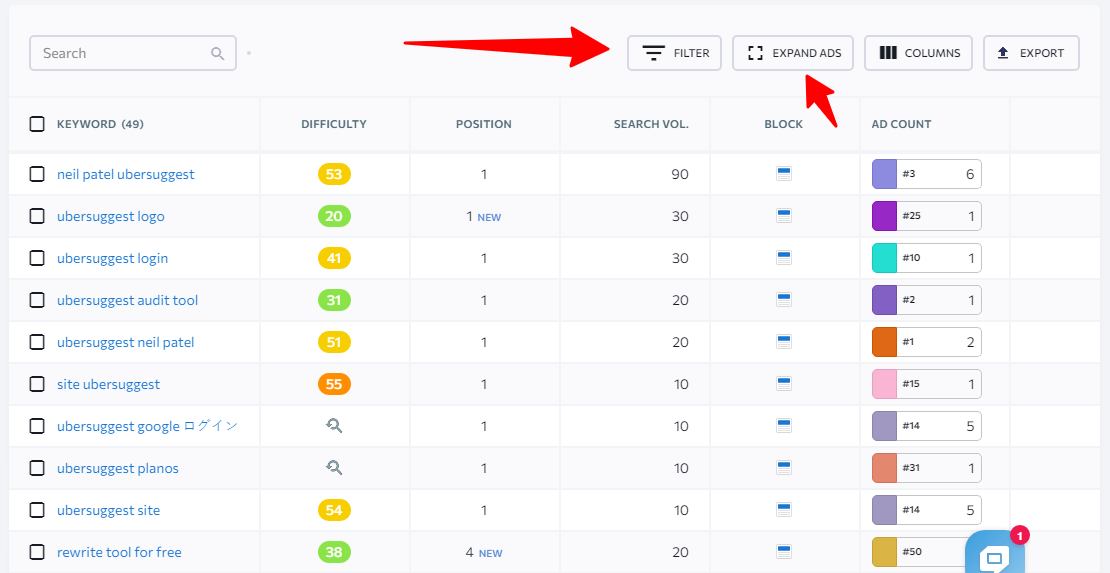1110x573 pixels.
Task: Click block icon in ubersuggest audit tool row
Action: click(784, 300)
